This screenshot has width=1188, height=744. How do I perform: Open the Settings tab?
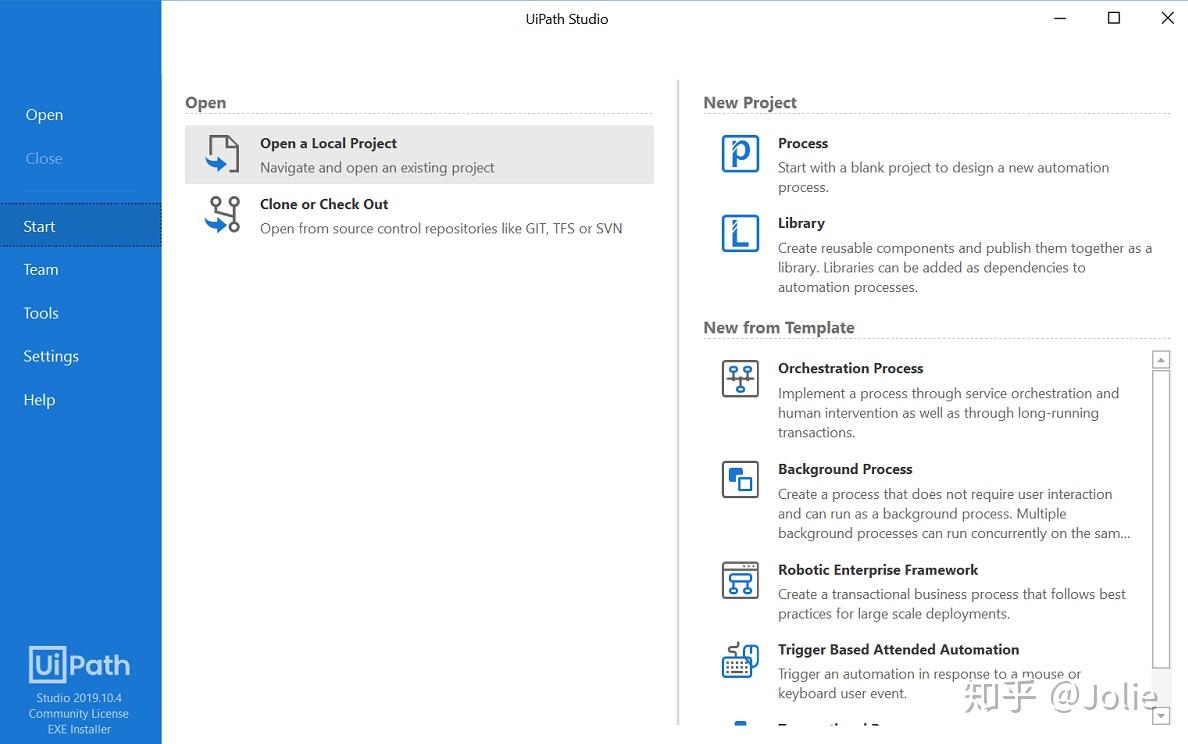51,356
